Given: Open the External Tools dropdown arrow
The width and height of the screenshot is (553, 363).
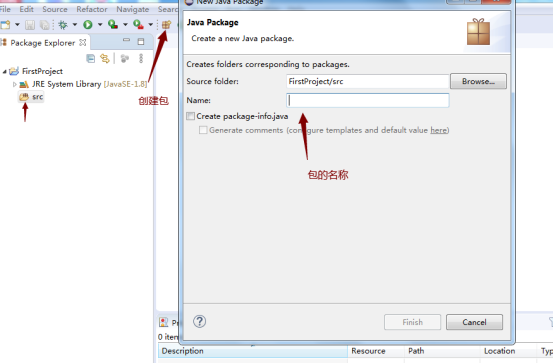Looking at the screenshot, I should pyautogui.click(x=151, y=25).
